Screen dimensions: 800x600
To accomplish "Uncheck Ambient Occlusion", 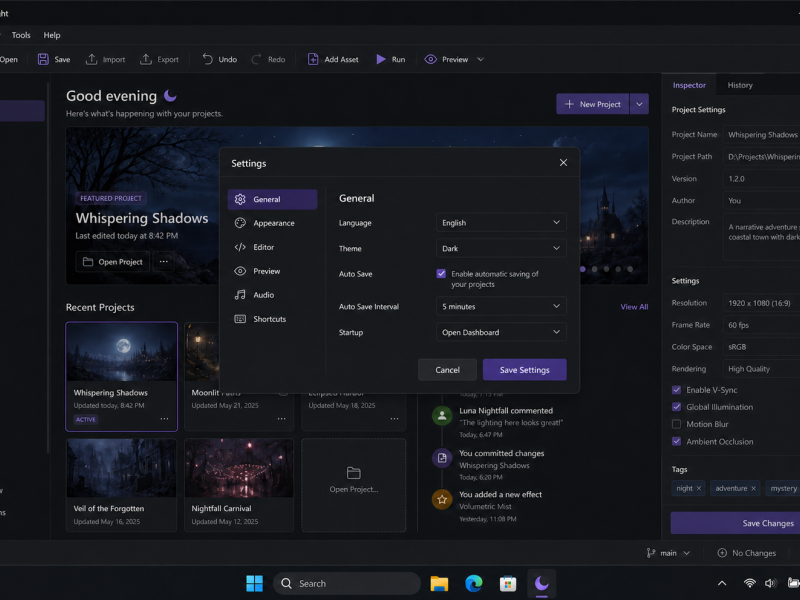I will click(x=677, y=441).
